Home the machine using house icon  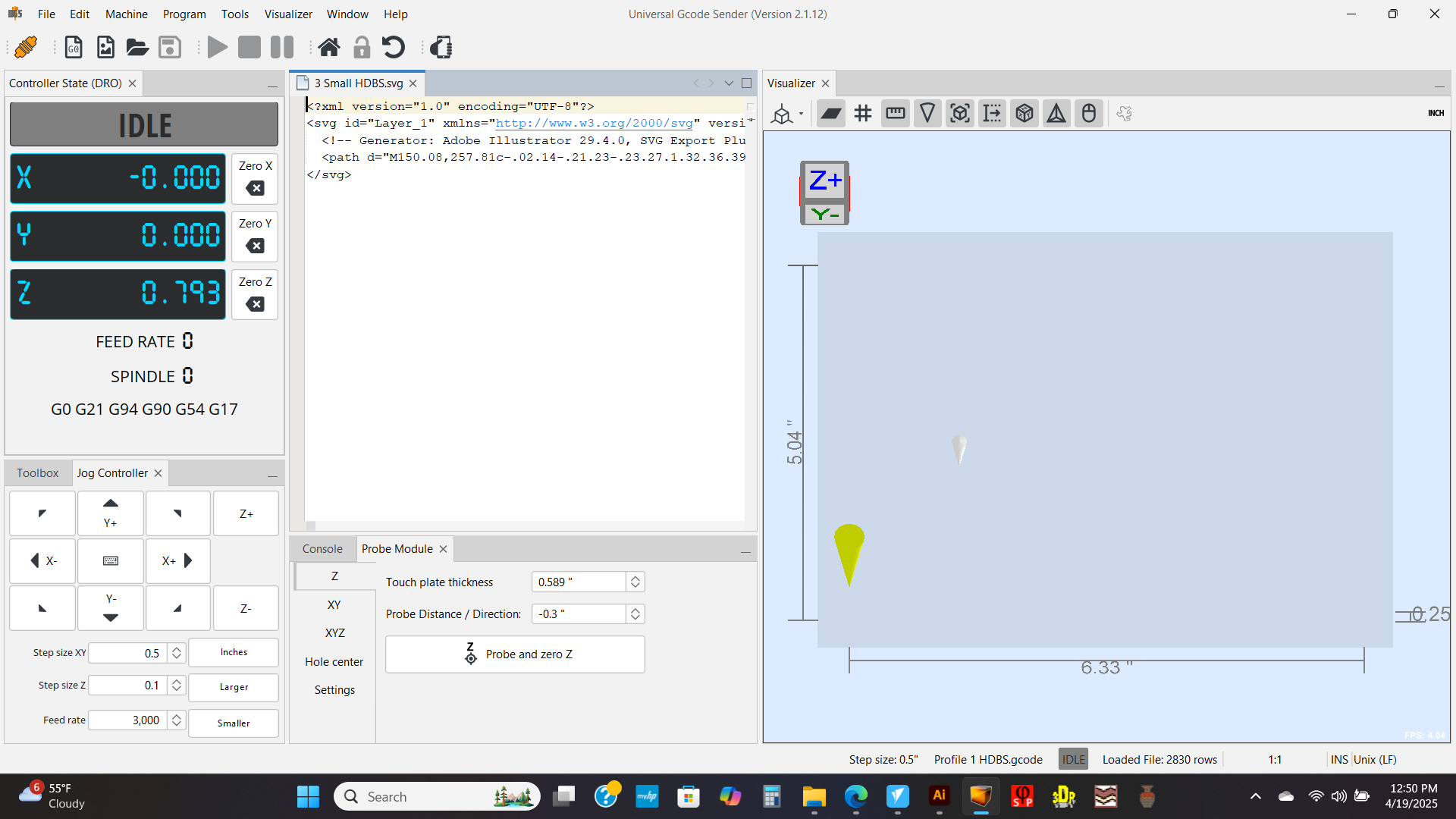click(x=329, y=47)
